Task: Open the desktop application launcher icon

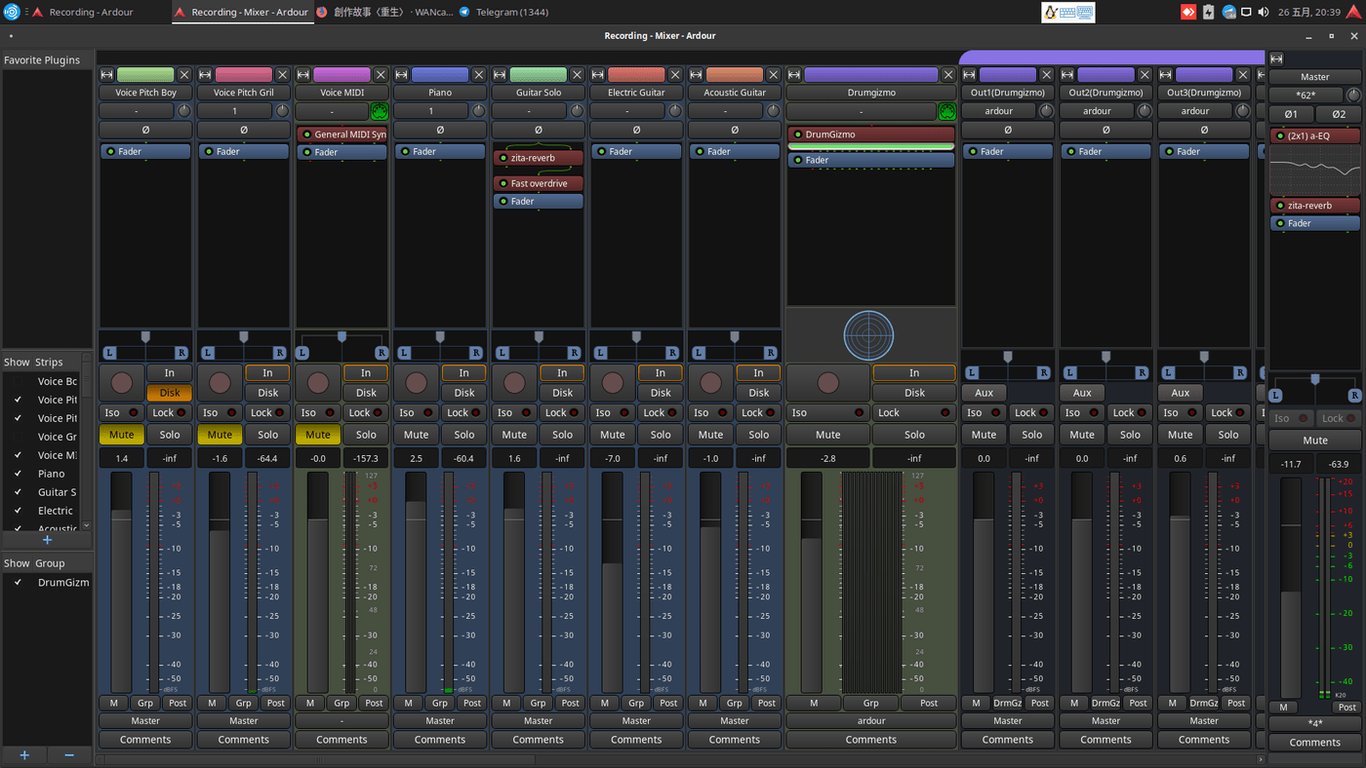Action: 11,12
